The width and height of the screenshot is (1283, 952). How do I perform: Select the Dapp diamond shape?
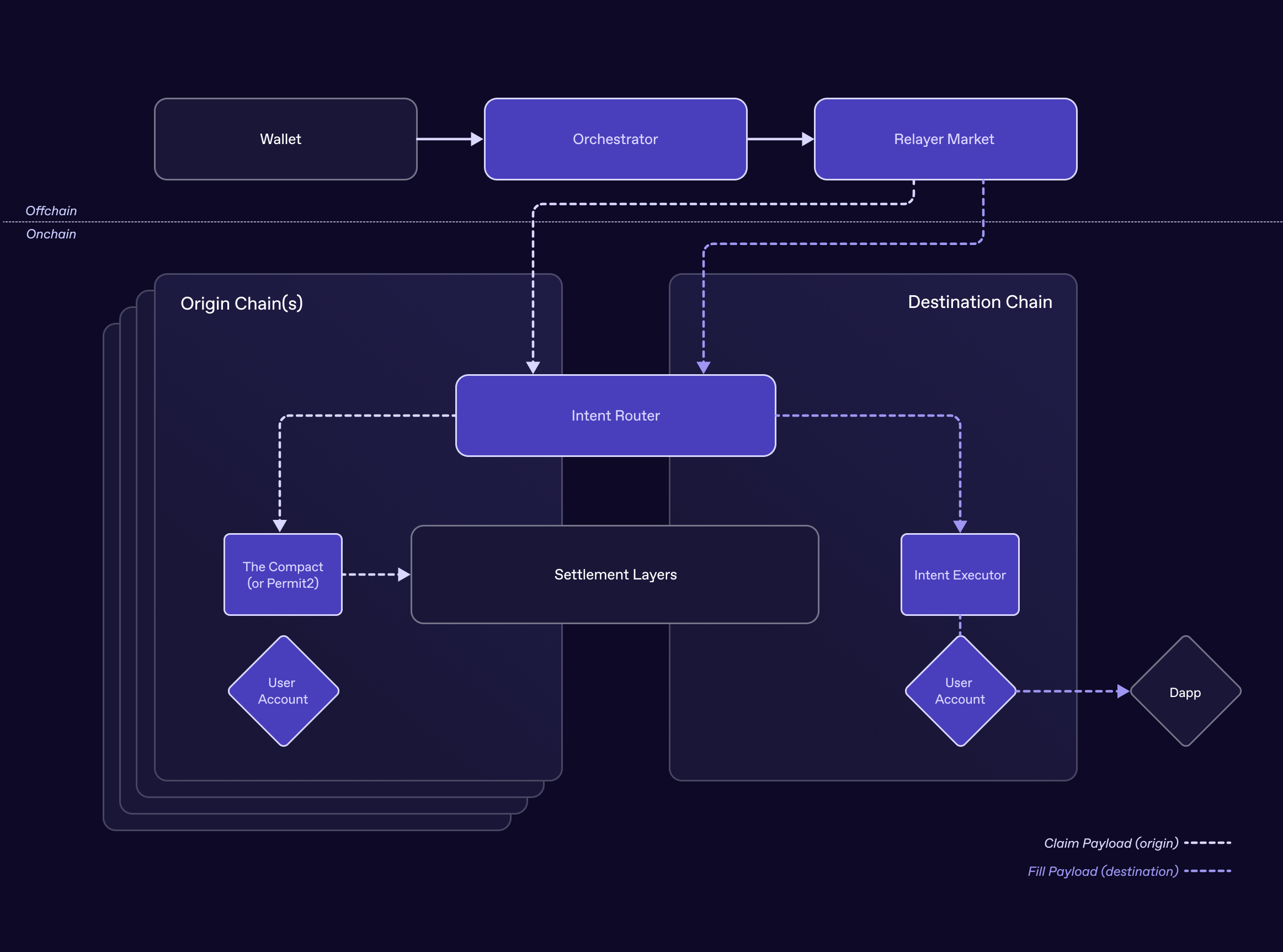click(x=1185, y=692)
